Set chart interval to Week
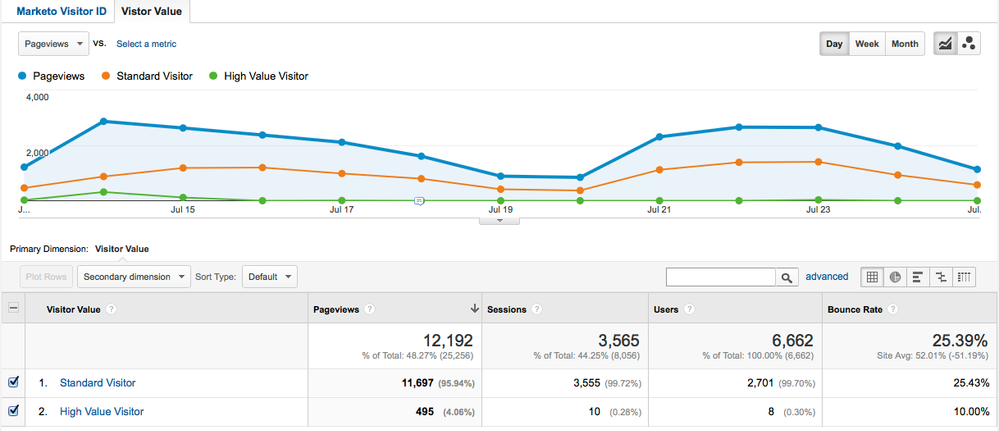 coord(866,44)
